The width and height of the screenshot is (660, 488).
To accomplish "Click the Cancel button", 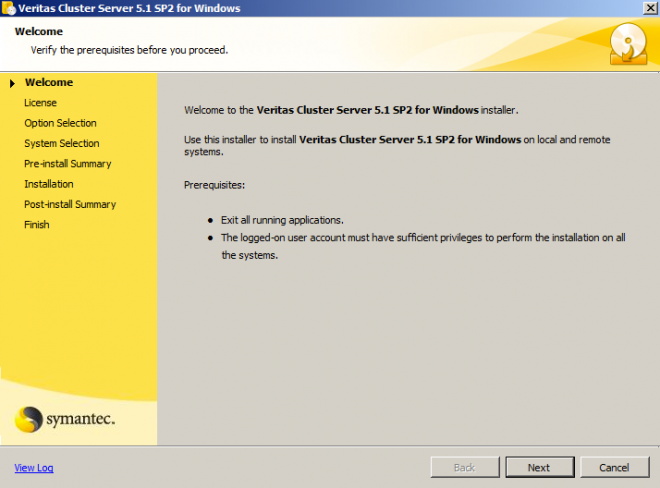I will (x=614, y=467).
